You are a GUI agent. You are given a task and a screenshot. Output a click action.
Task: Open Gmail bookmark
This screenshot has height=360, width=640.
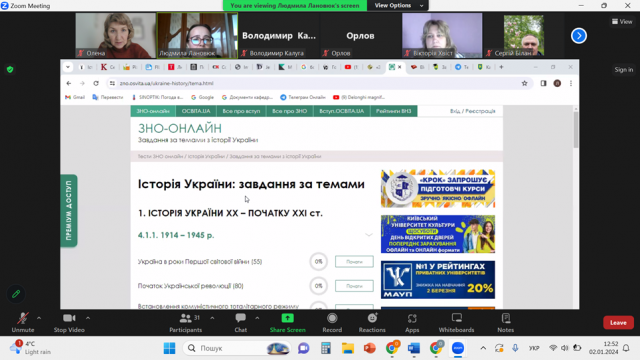[75, 97]
